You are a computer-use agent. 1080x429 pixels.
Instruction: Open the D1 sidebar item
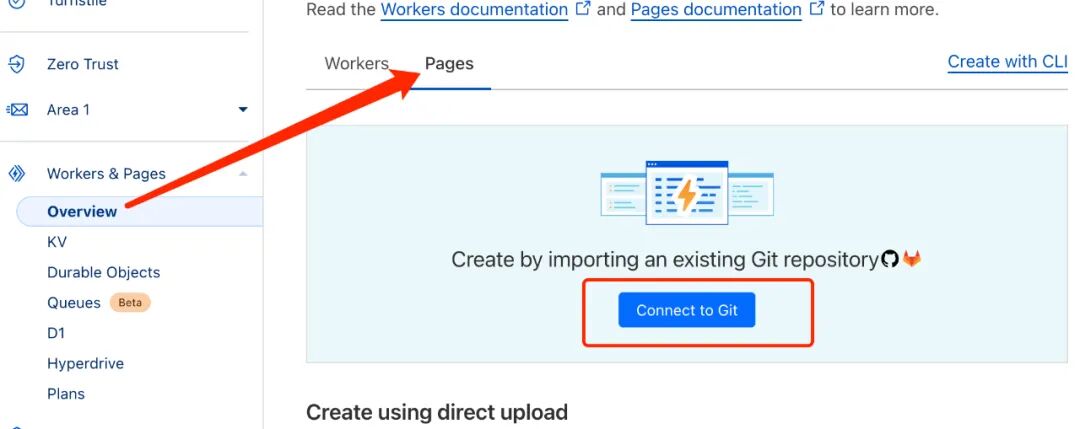coord(56,333)
